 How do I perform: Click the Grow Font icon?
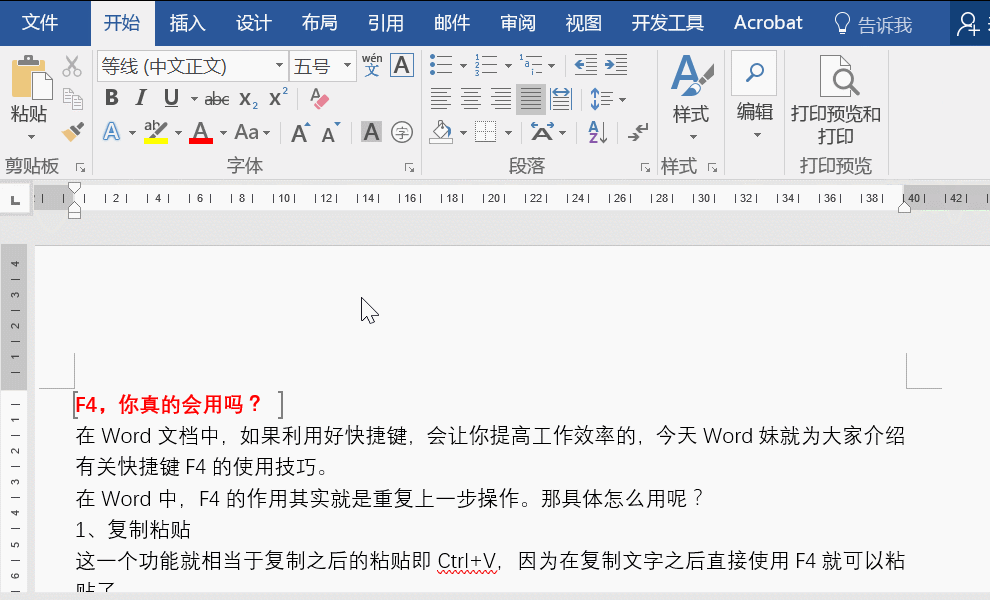[301, 132]
